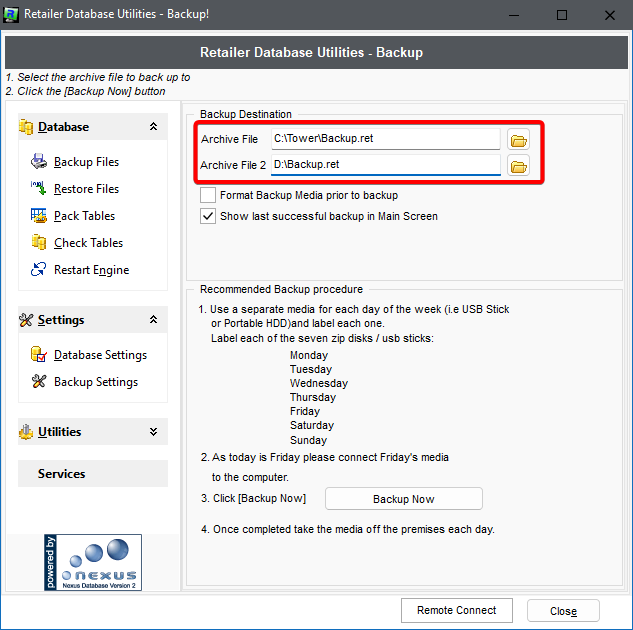Collapse the Settings section chevron
633x630 pixels.
pos(153,320)
